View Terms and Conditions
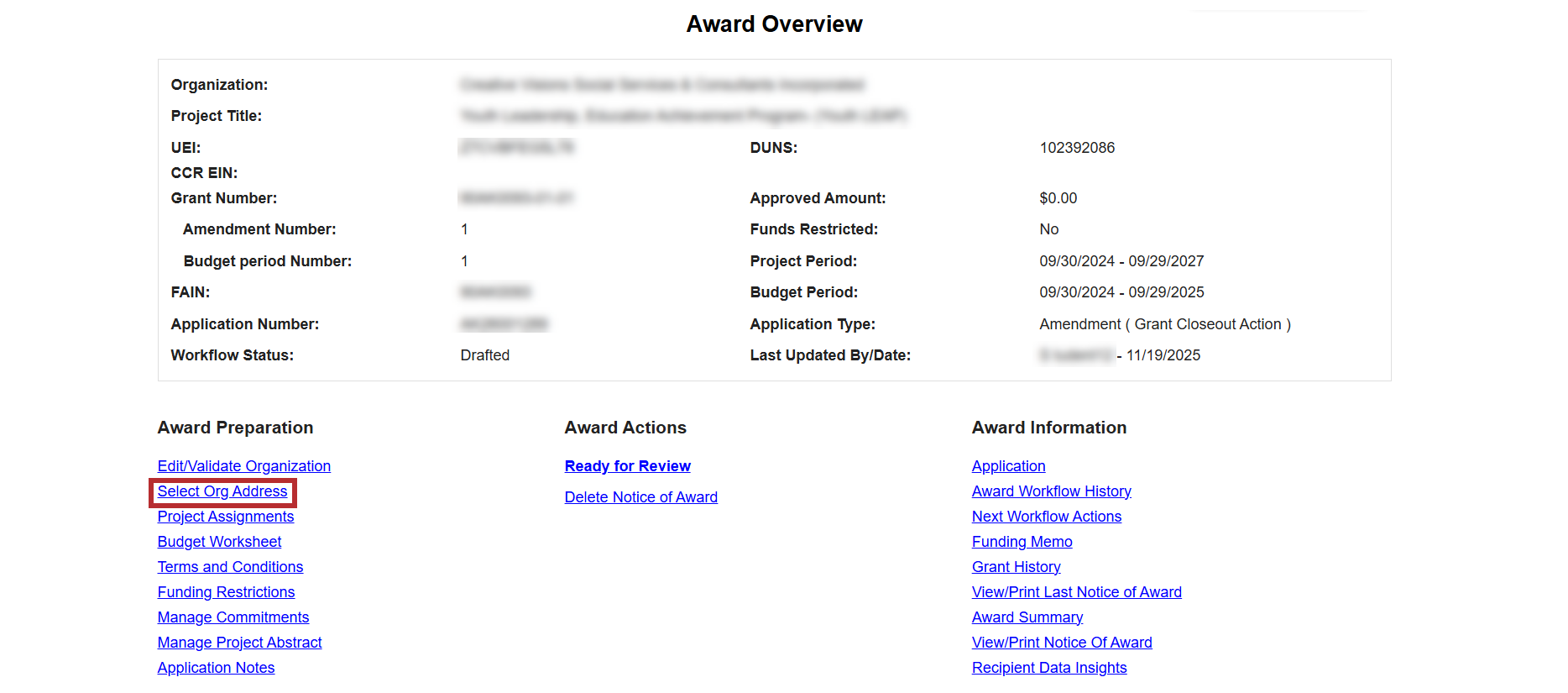 click(x=230, y=567)
